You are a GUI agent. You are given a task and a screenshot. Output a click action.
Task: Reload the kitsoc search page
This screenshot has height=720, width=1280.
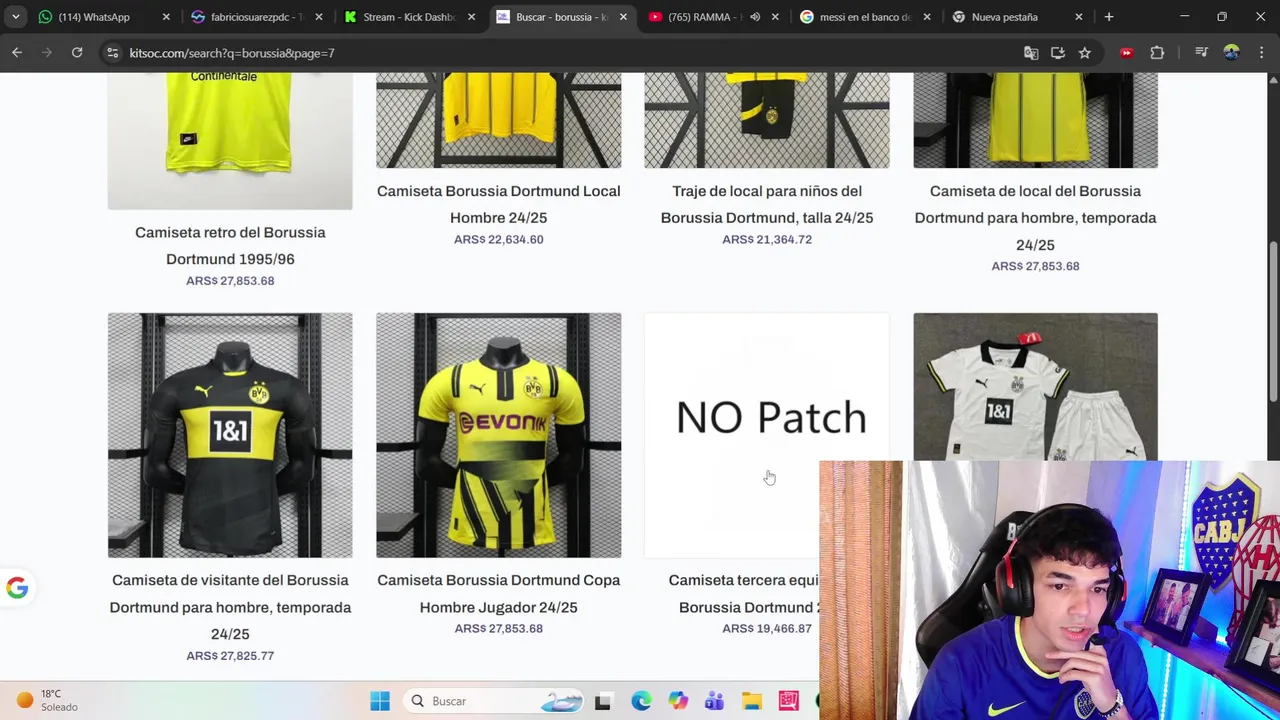77,53
